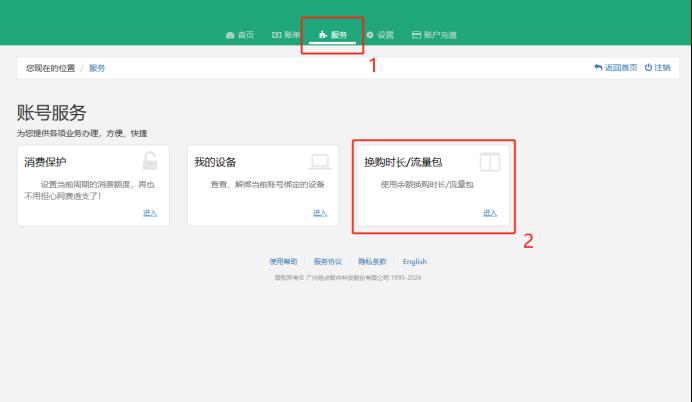Click 返回首页 link at top right
The width and height of the screenshot is (692, 402).
(620, 68)
